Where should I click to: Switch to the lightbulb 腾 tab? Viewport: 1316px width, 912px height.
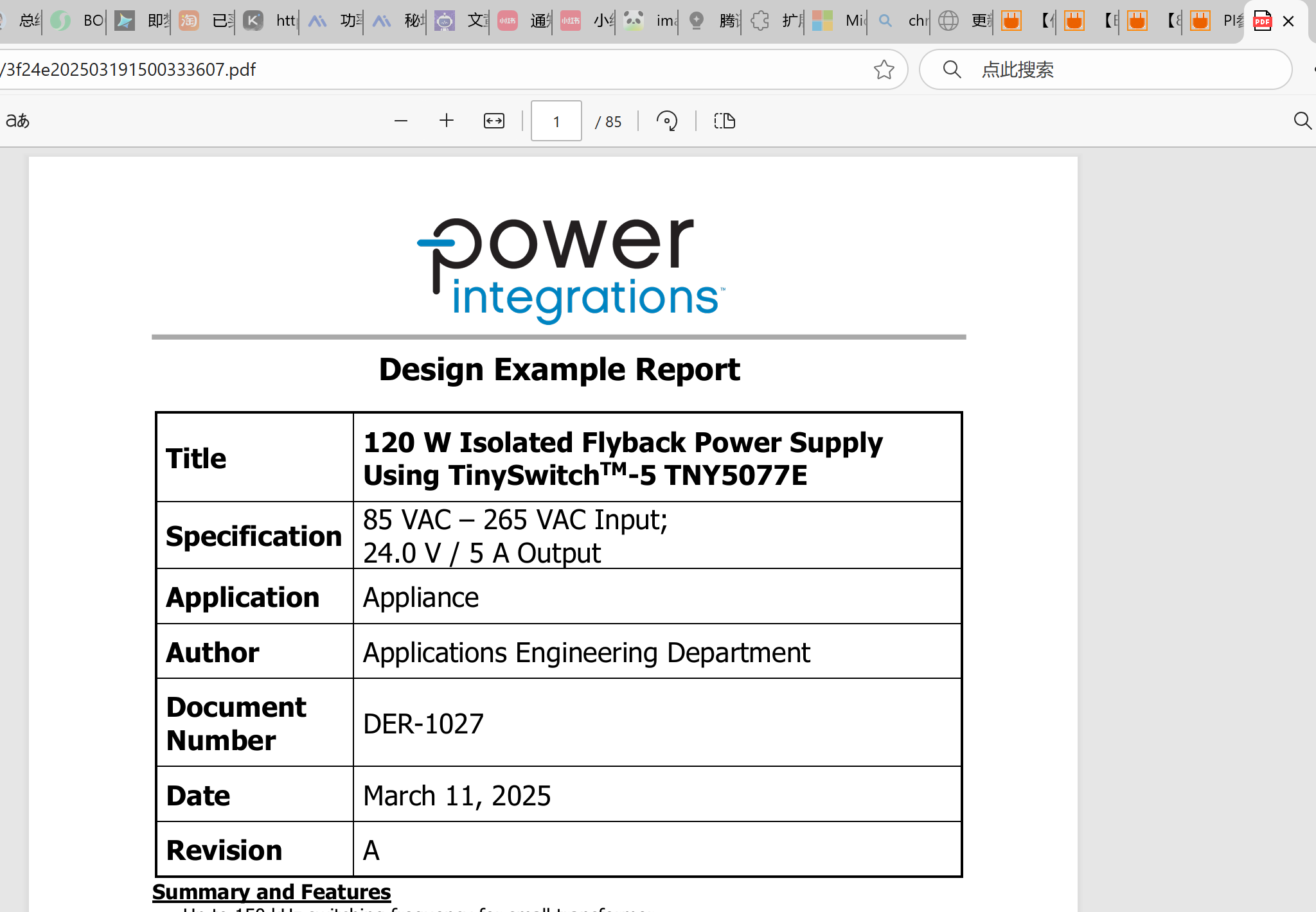coord(713,21)
